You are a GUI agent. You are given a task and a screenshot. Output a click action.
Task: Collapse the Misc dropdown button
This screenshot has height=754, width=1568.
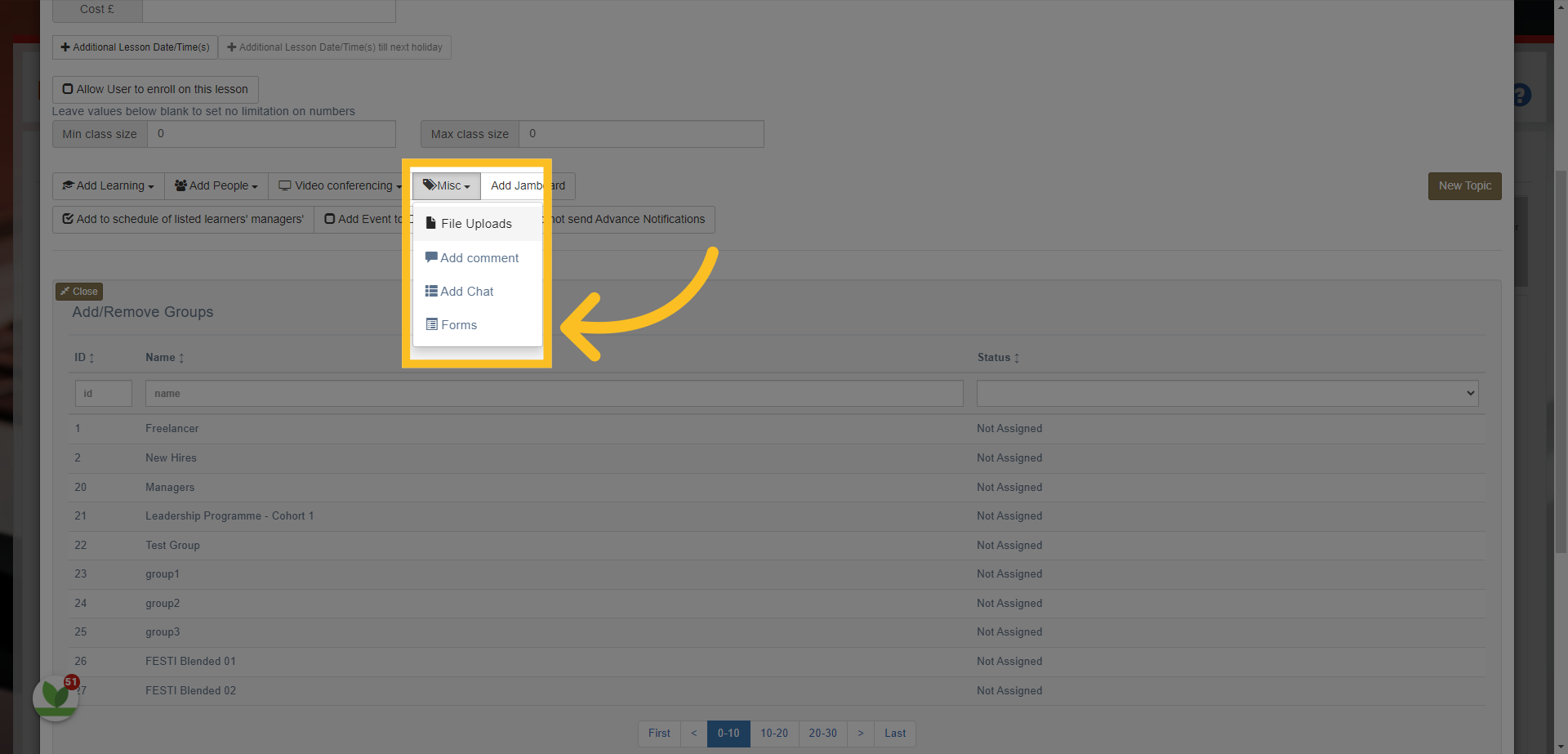pyautogui.click(x=446, y=186)
